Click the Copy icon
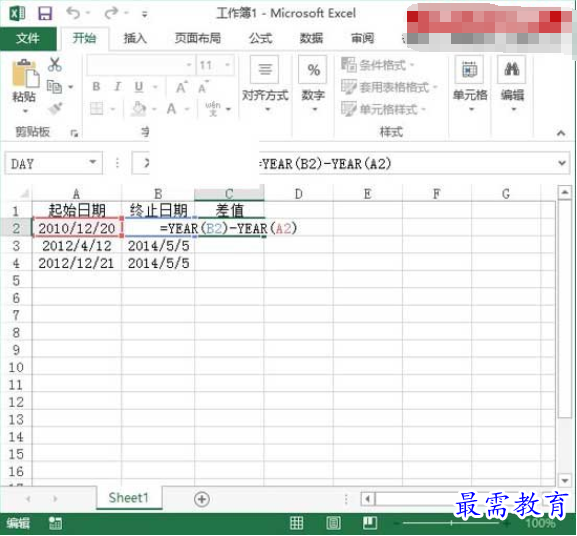The height and width of the screenshot is (536, 577). pos(55,87)
